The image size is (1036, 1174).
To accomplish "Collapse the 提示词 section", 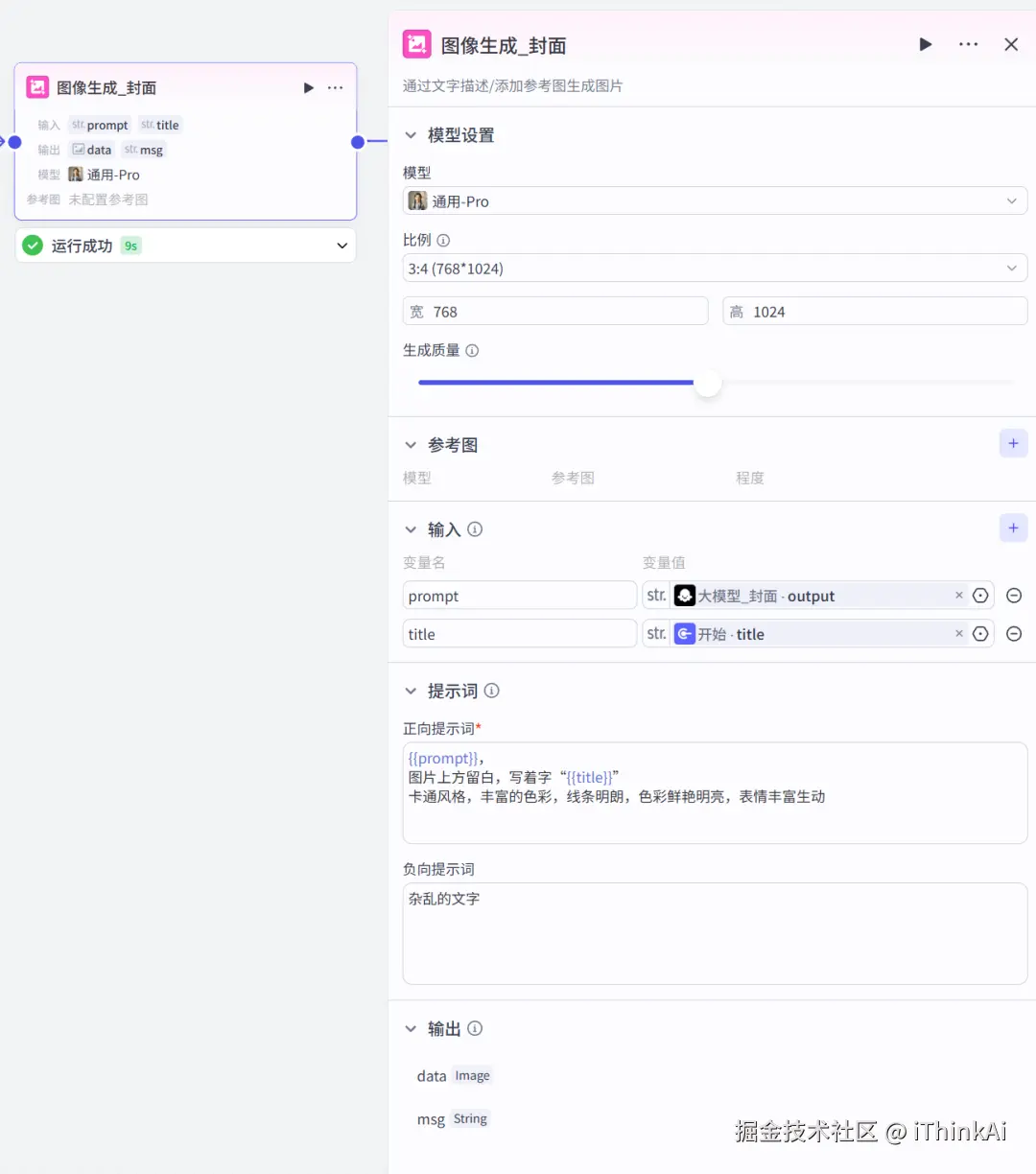I will pyautogui.click(x=411, y=691).
